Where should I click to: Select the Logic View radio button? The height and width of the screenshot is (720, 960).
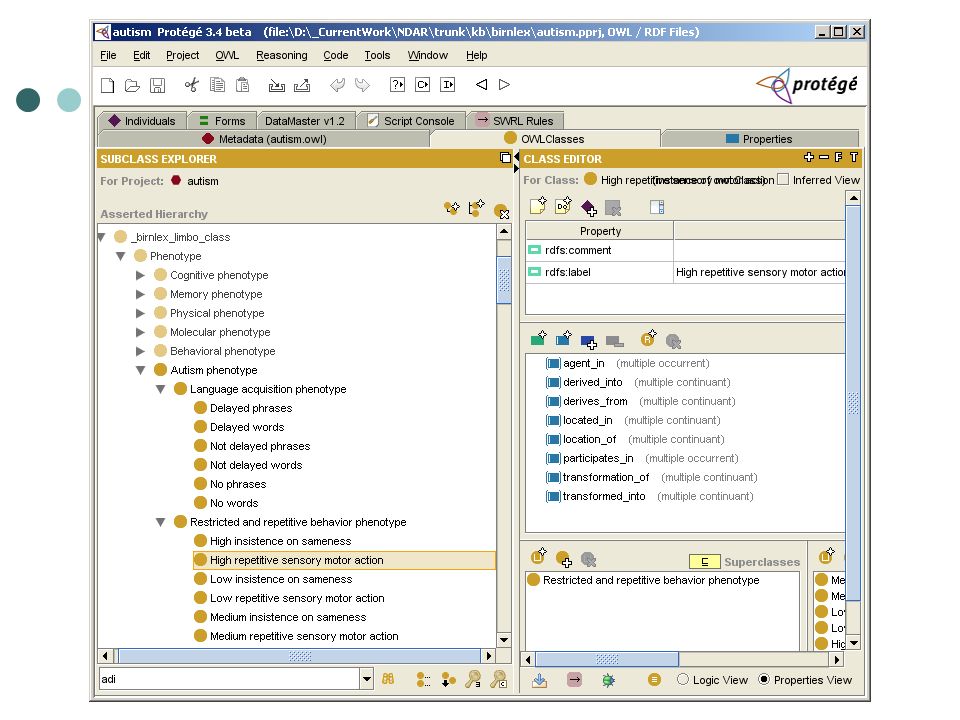click(x=683, y=679)
